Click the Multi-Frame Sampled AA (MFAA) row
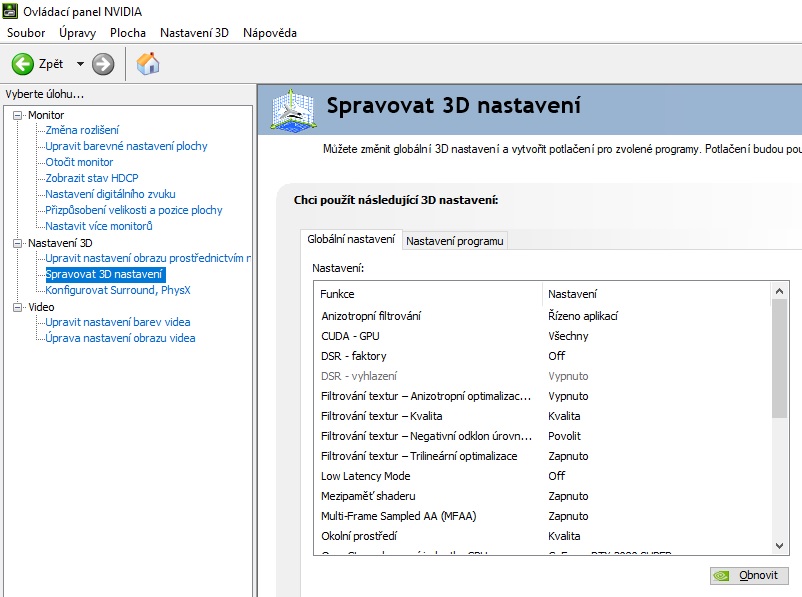 pyautogui.click(x=398, y=516)
